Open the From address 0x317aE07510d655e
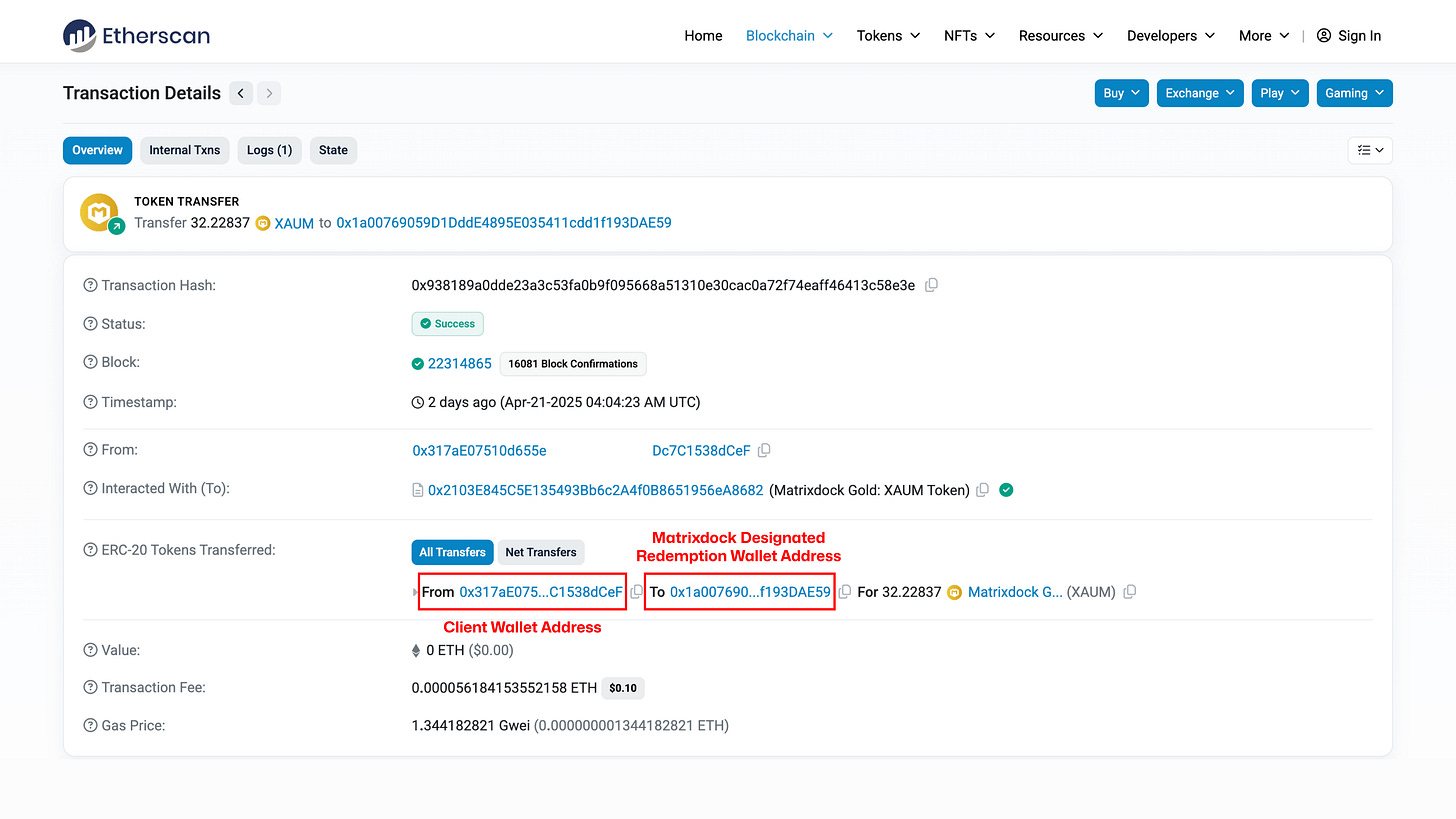Screen dimensions: 1456x819 pyautogui.click(x=480, y=451)
